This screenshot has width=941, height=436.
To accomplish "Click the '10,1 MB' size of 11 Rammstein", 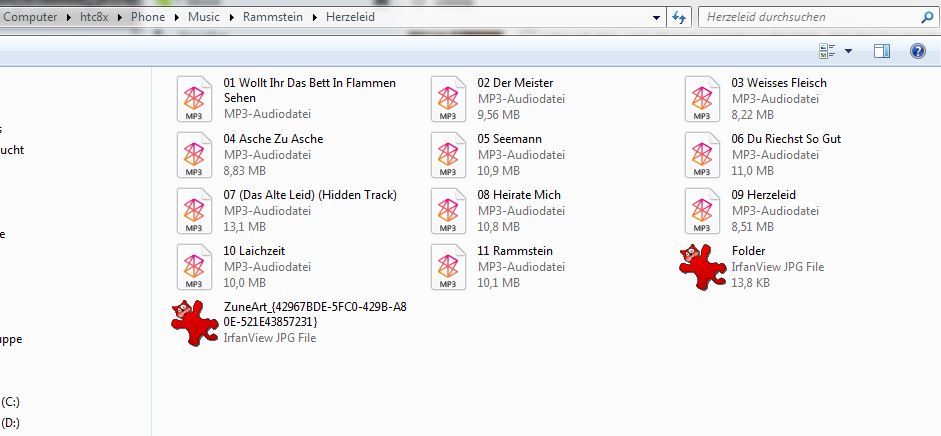I will [499, 282].
